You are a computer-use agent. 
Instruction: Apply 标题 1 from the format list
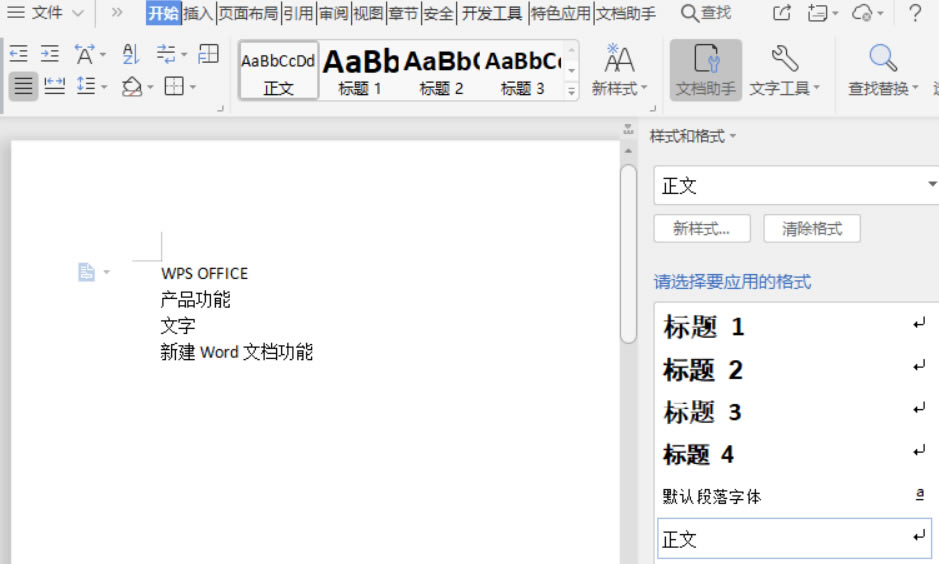coord(794,327)
